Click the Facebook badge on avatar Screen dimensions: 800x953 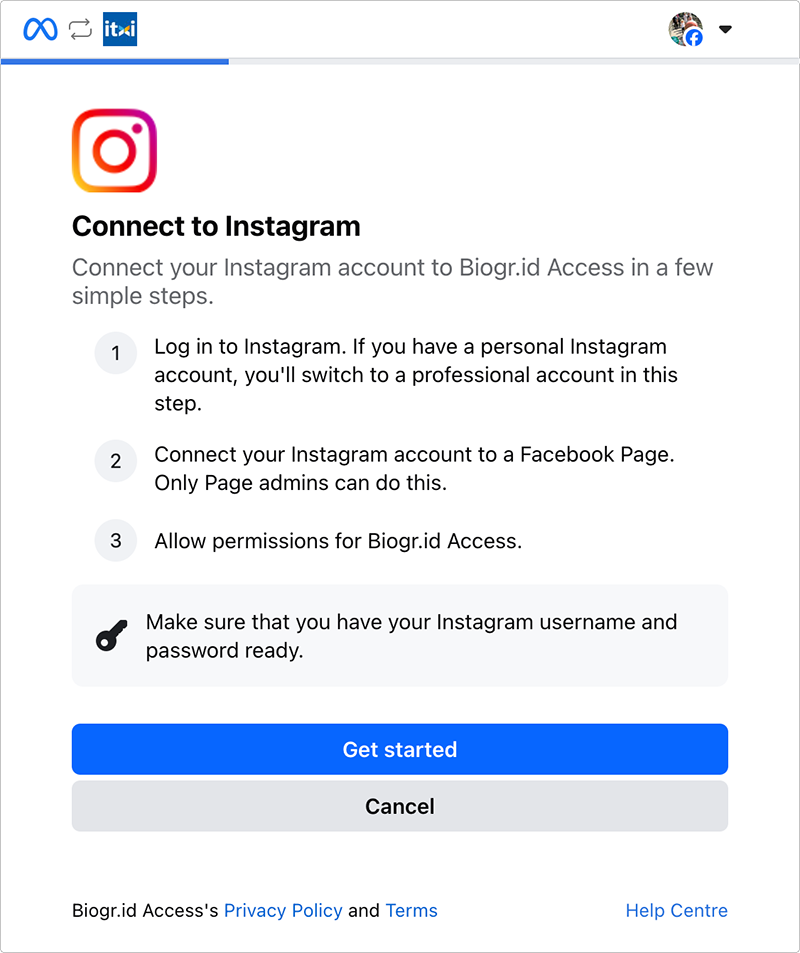pos(694,38)
